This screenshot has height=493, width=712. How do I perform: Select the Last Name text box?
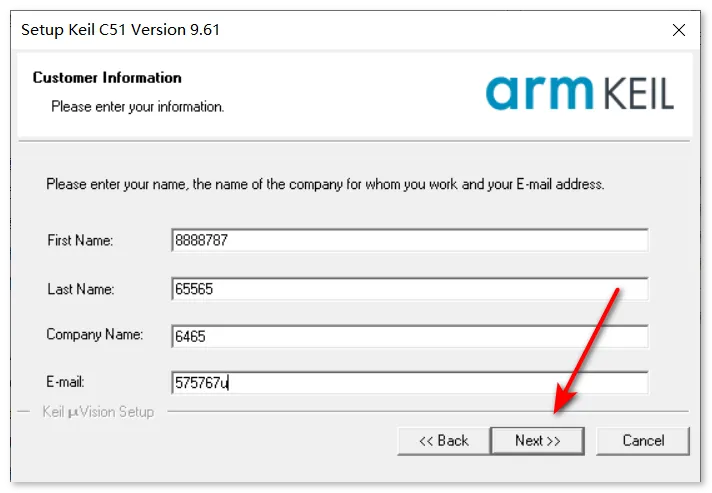(410, 289)
